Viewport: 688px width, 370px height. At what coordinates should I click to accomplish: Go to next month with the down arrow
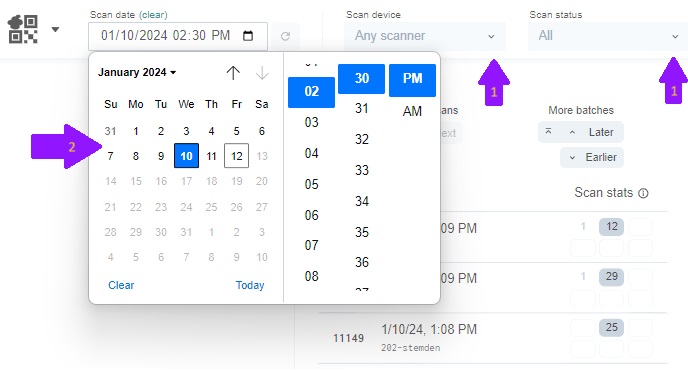pos(262,72)
